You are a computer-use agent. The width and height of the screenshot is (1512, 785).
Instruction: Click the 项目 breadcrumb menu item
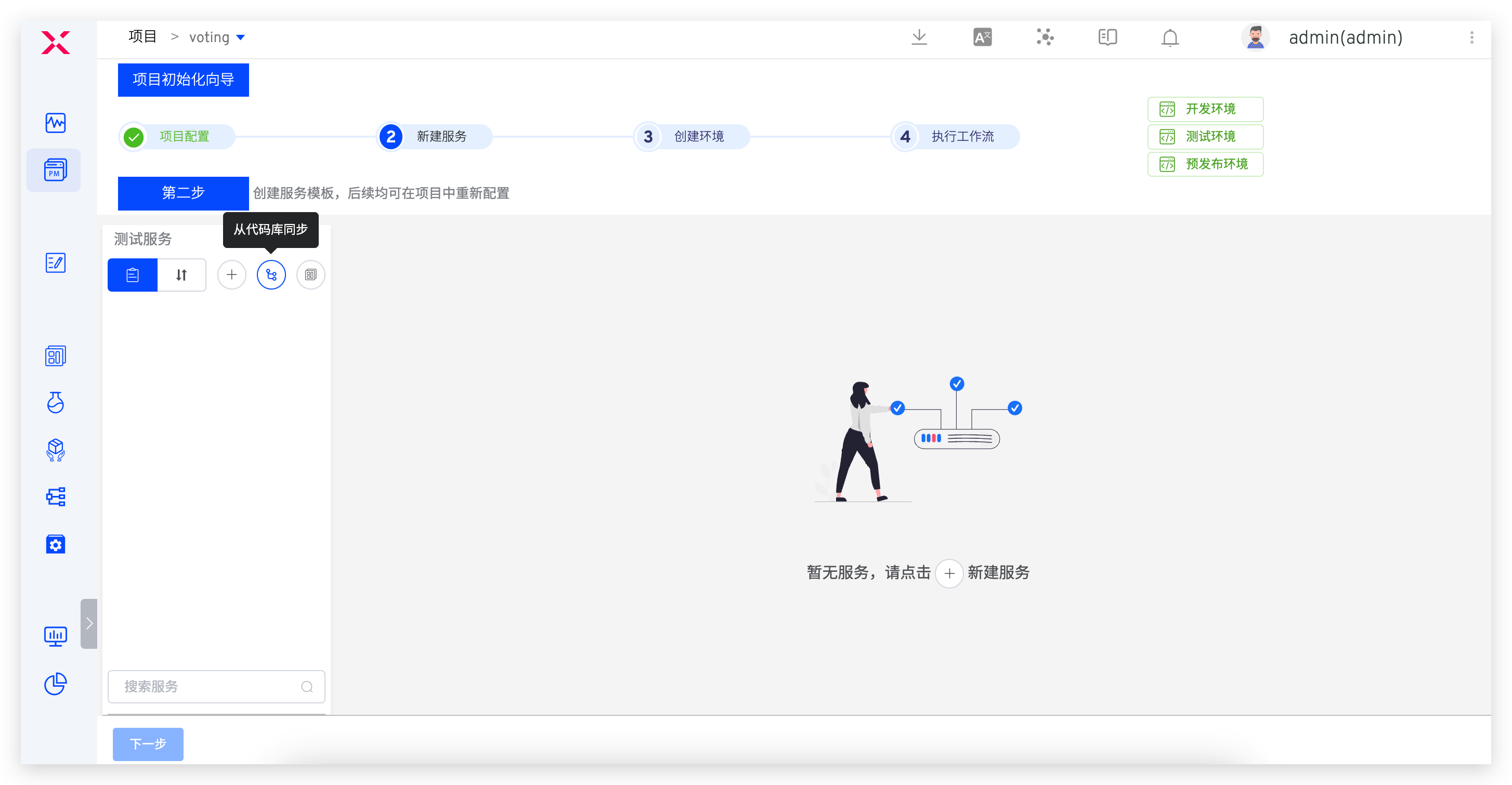pos(142,36)
